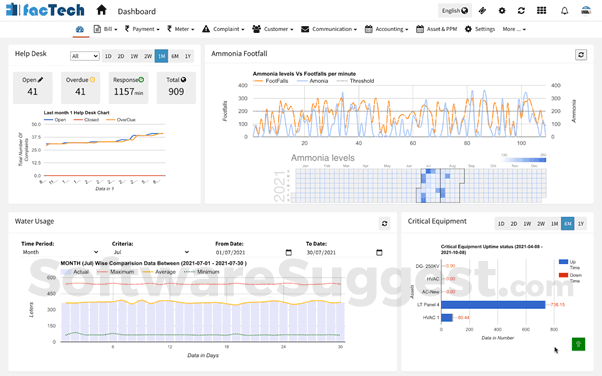Open the Accounting menu
The height and width of the screenshot is (376, 602).
[x=386, y=29]
